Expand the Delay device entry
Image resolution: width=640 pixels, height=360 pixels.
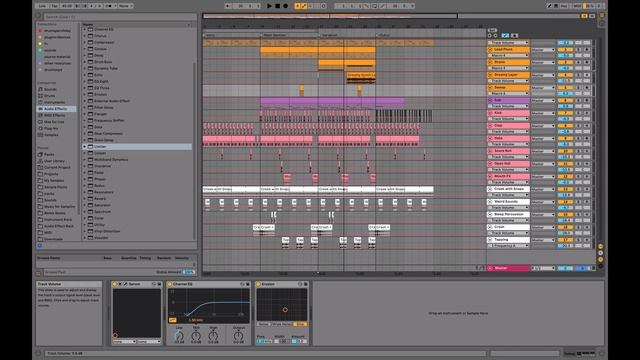click(x=85, y=56)
